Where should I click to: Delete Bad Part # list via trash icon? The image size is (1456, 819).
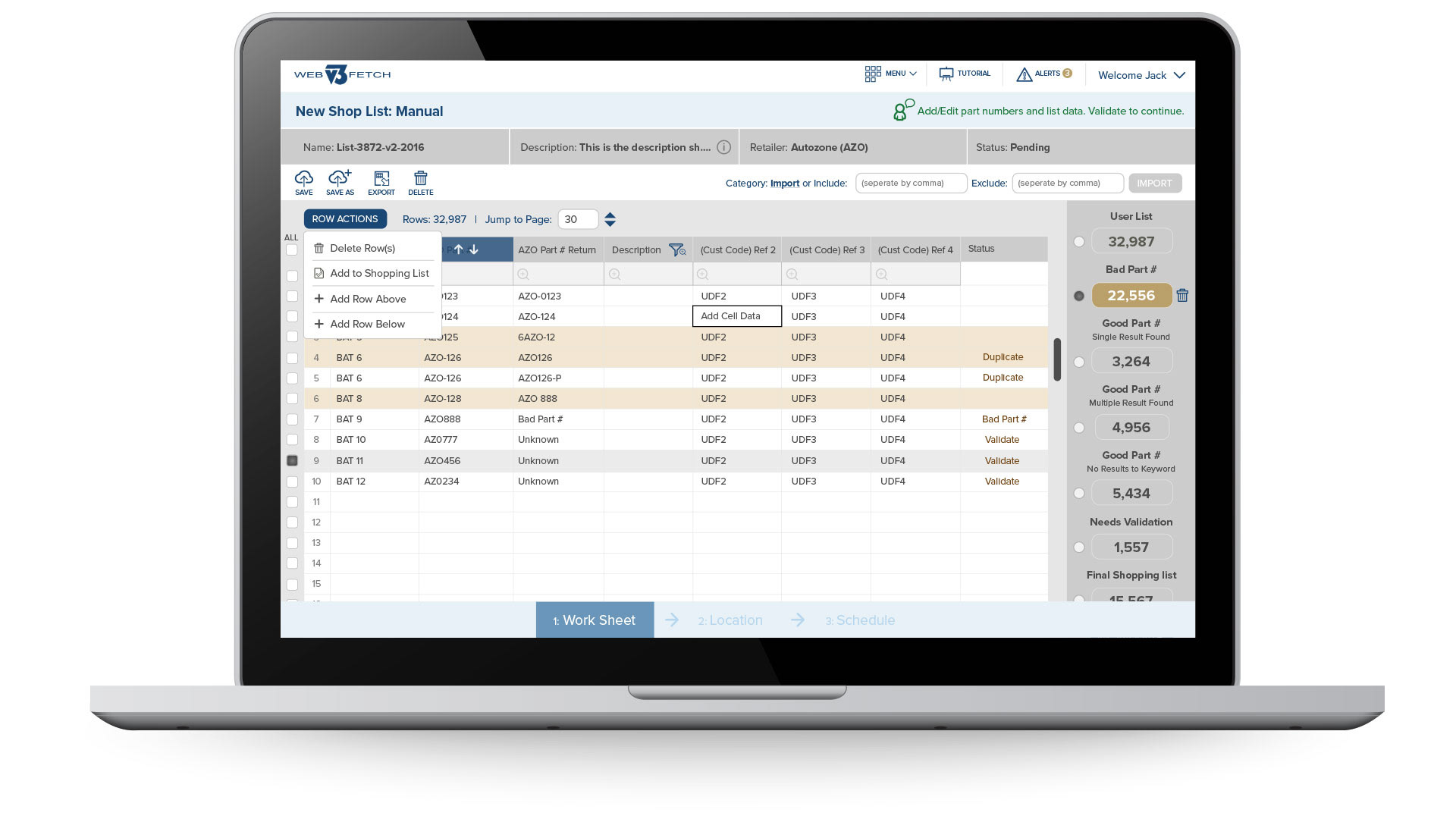tap(1182, 296)
